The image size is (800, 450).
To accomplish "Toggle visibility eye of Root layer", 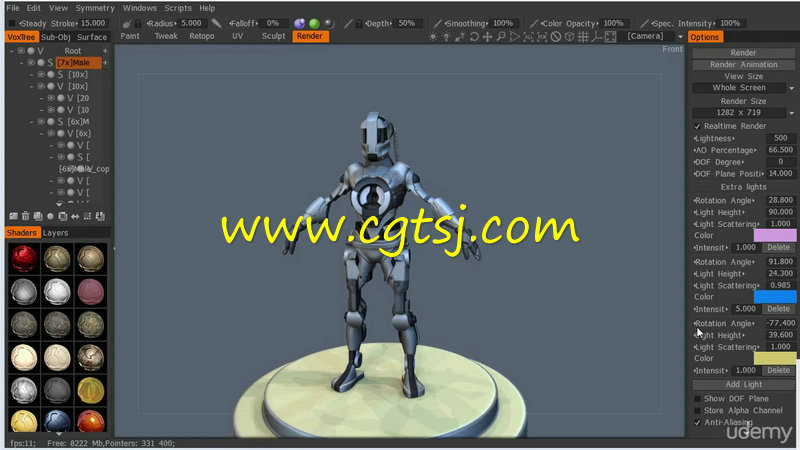I will [21, 51].
